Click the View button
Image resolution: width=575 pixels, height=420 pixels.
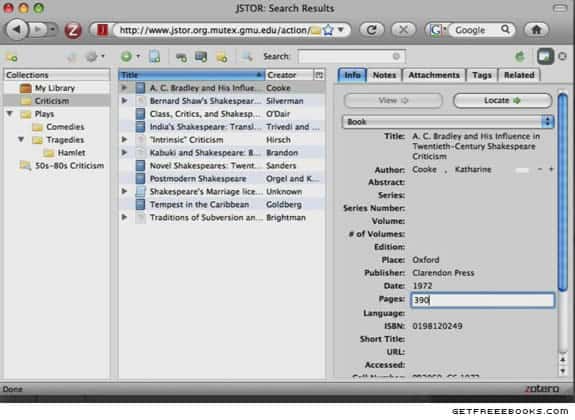tap(393, 101)
